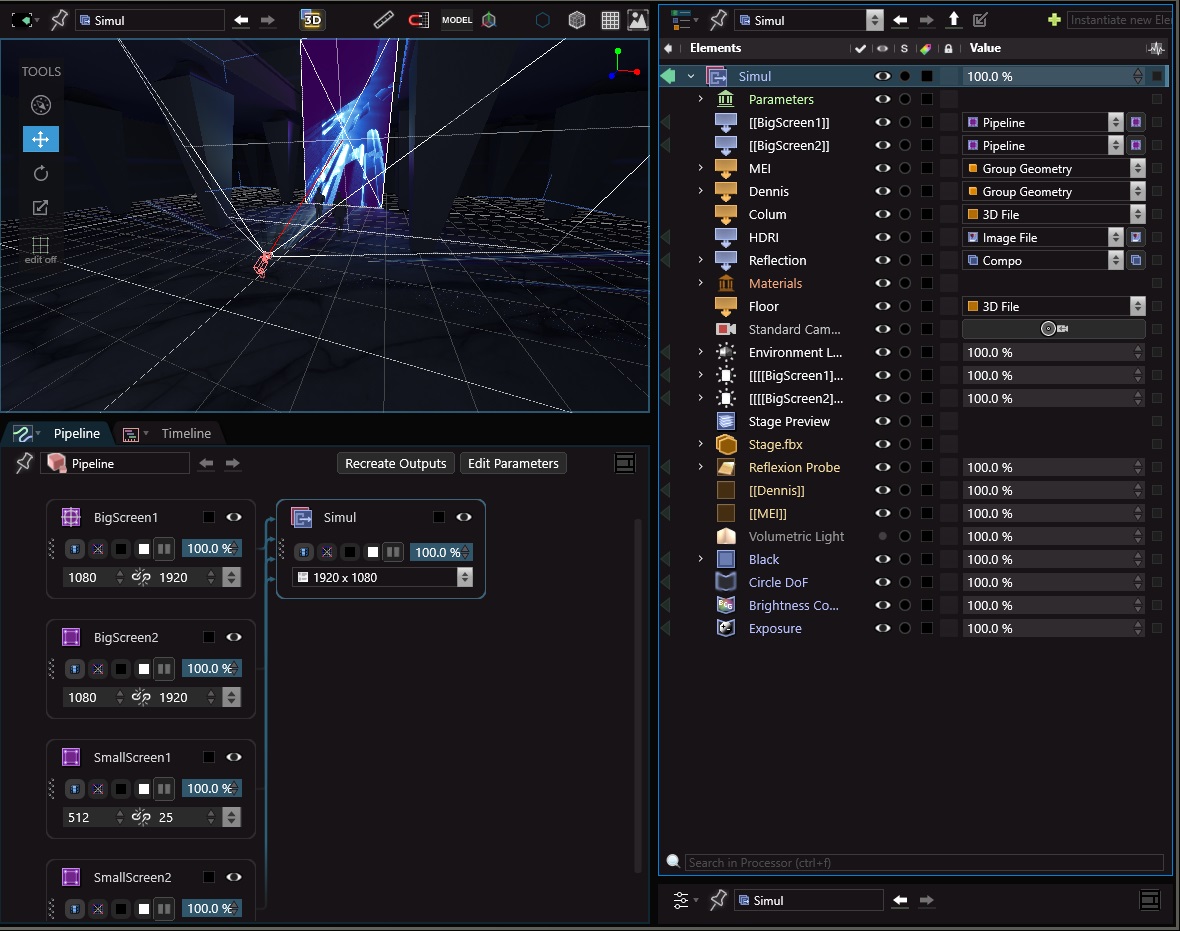Image resolution: width=1180 pixels, height=931 pixels.
Task: Click the Standard Camera value button
Action: [x=1053, y=329]
